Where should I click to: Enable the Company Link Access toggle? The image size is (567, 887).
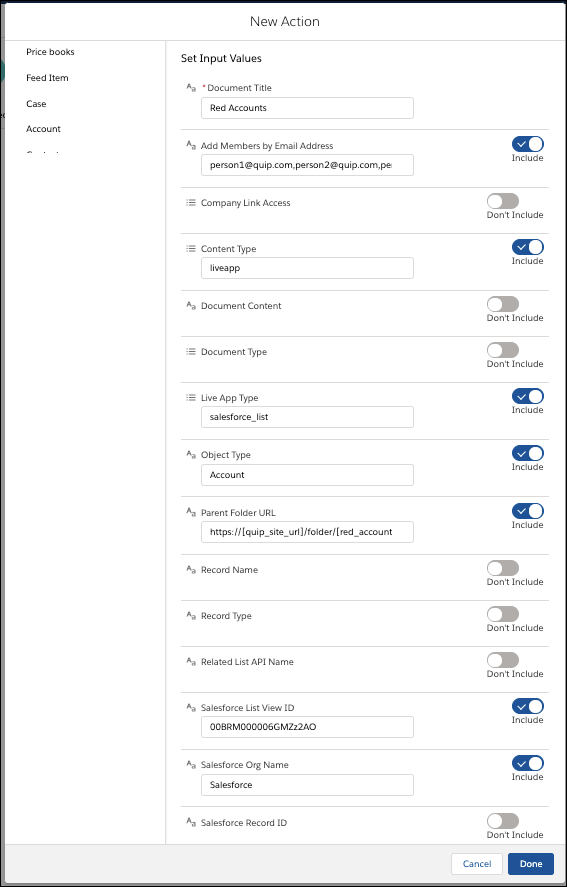[x=503, y=201]
